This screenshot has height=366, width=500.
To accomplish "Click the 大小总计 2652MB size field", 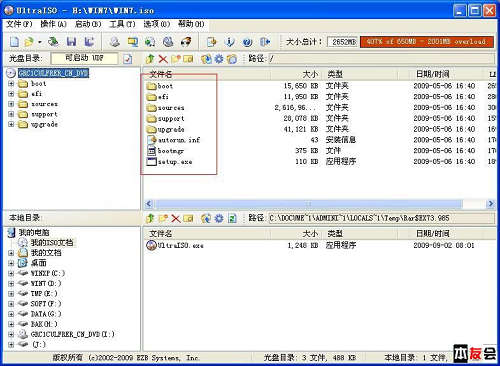I will pyautogui.click(x=342, y=42).
